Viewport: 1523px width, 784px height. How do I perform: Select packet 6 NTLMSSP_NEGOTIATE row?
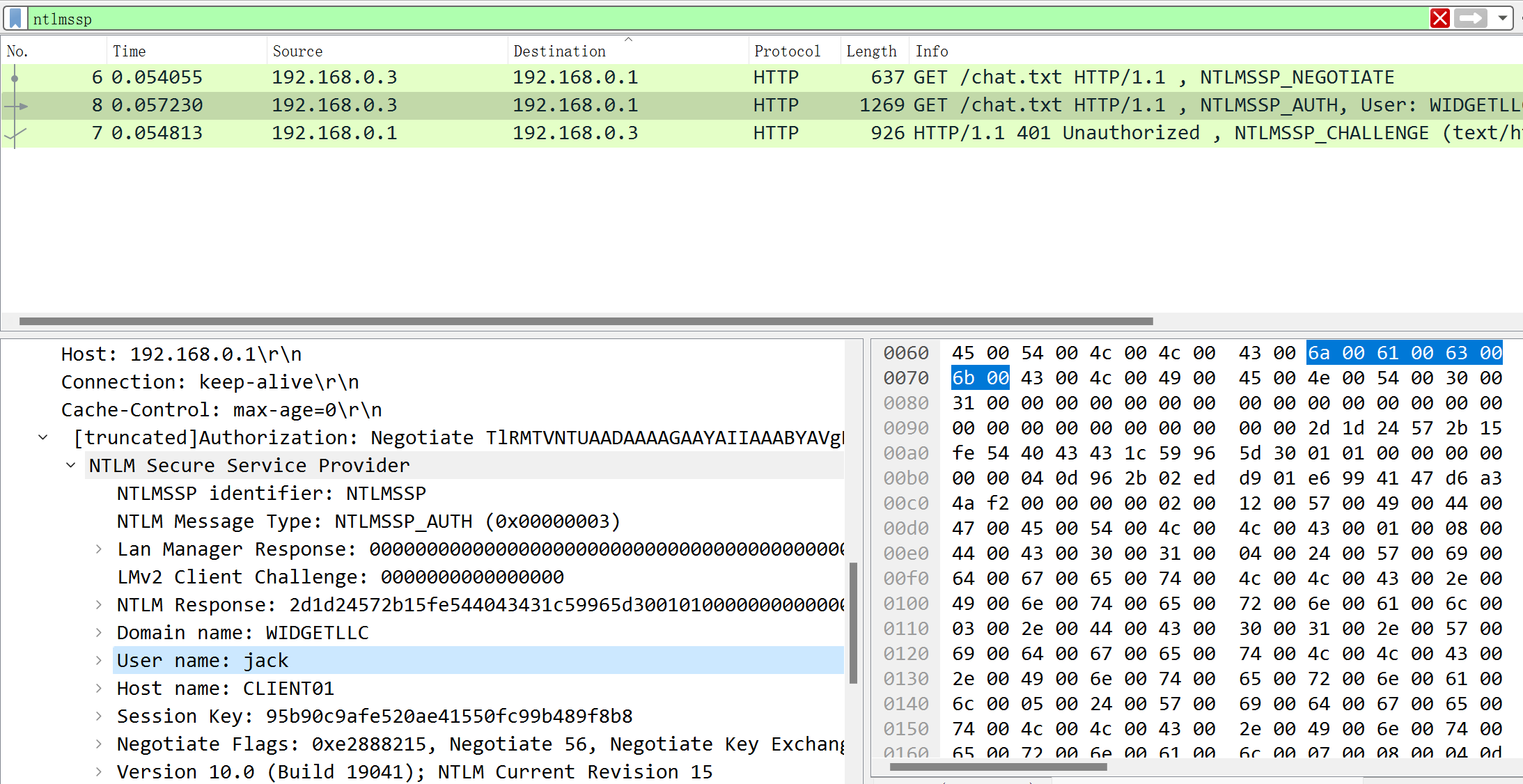761,77
